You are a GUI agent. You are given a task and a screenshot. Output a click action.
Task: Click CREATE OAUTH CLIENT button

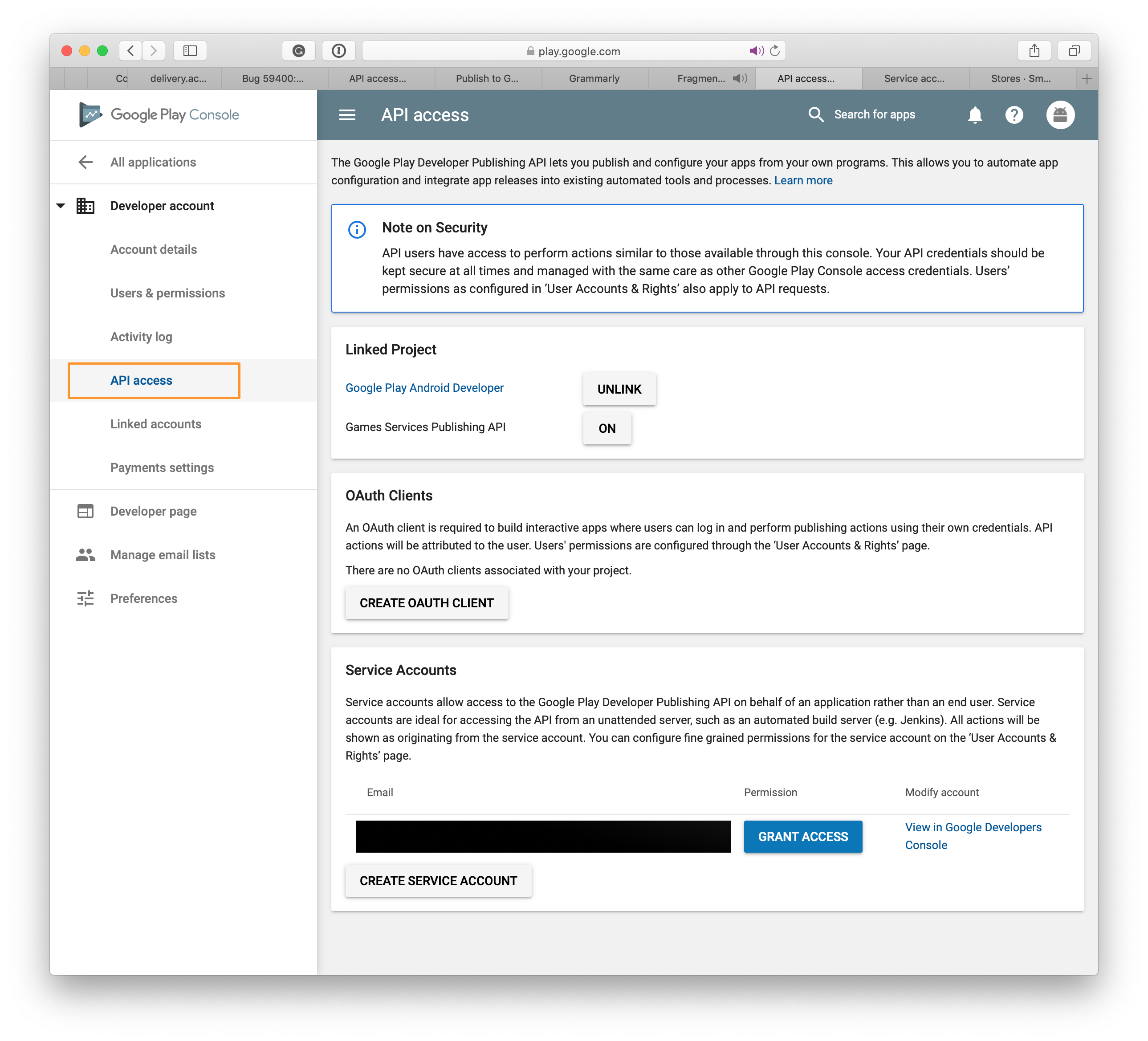pos(426,603)
